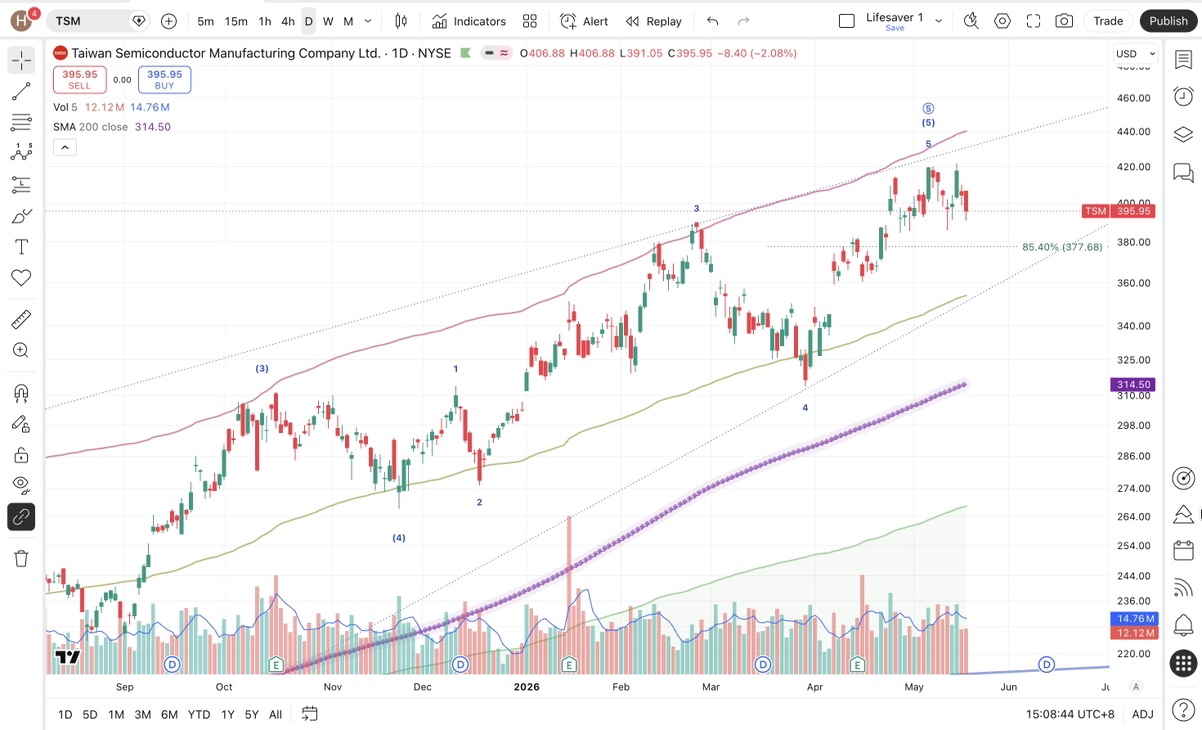This screenshot has width=1202, height=730.
Task: Open the notifications bell panel
Action: pos(1184,626)
